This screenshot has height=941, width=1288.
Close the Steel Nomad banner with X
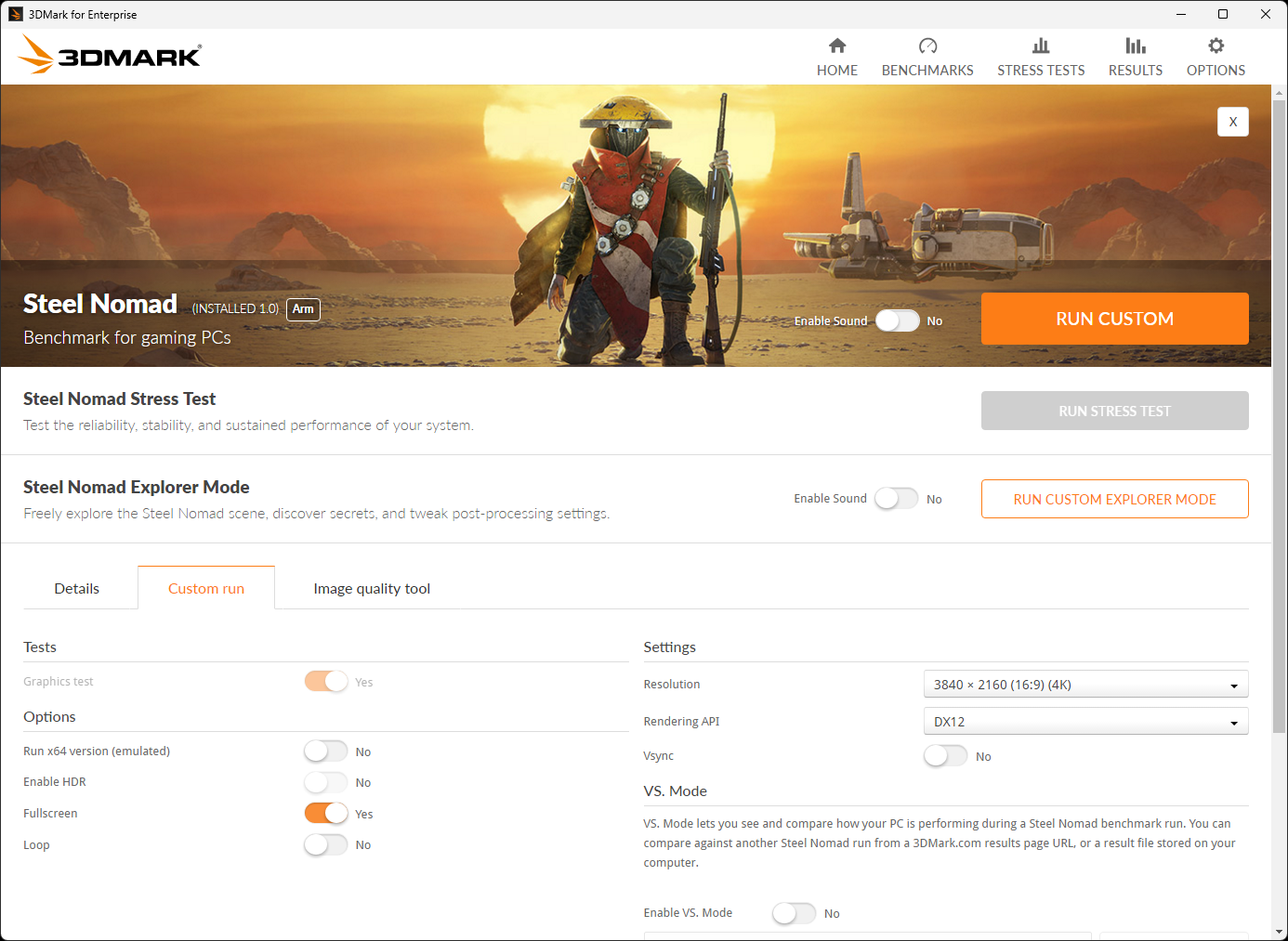1233,122
